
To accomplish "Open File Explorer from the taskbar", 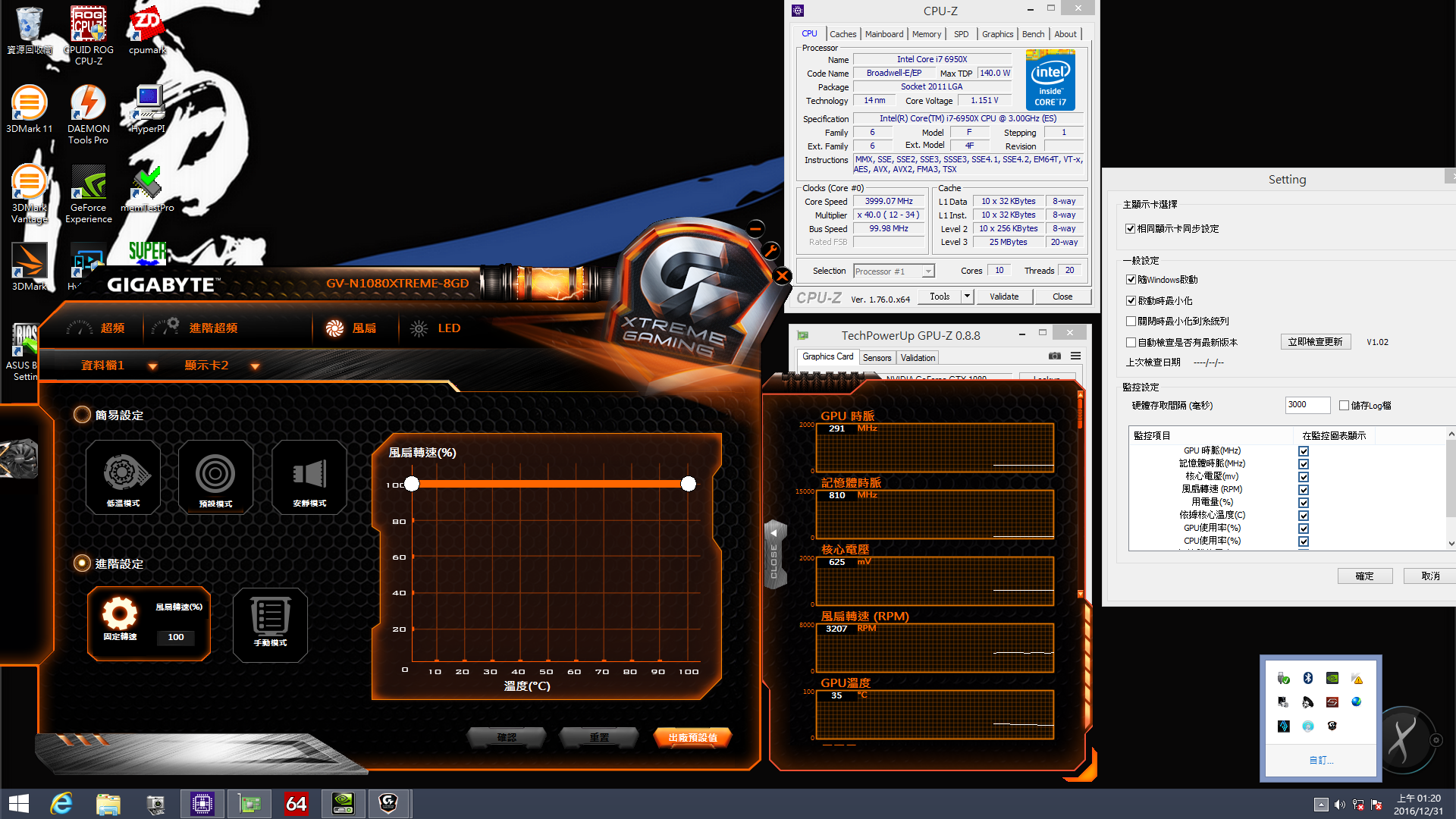I will 108,804.
